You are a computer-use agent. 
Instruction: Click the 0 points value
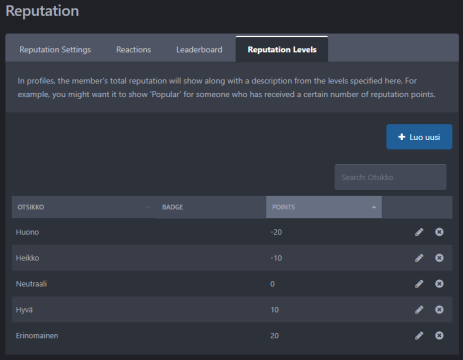272,284
